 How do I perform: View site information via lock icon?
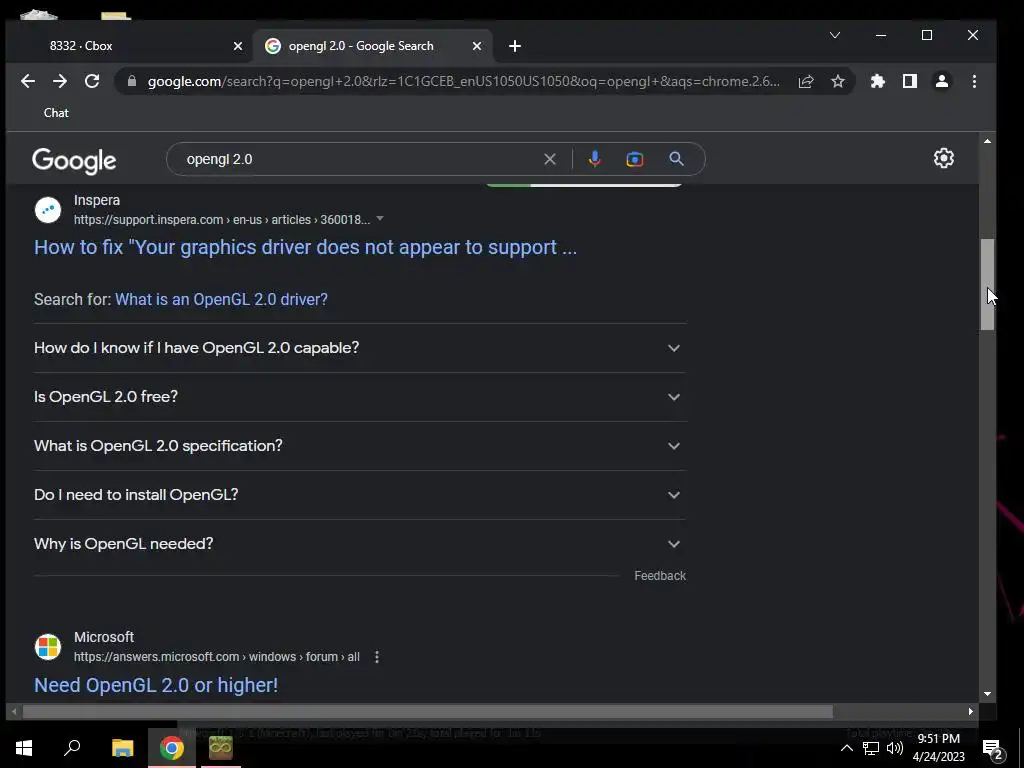[x=132, y=81]
